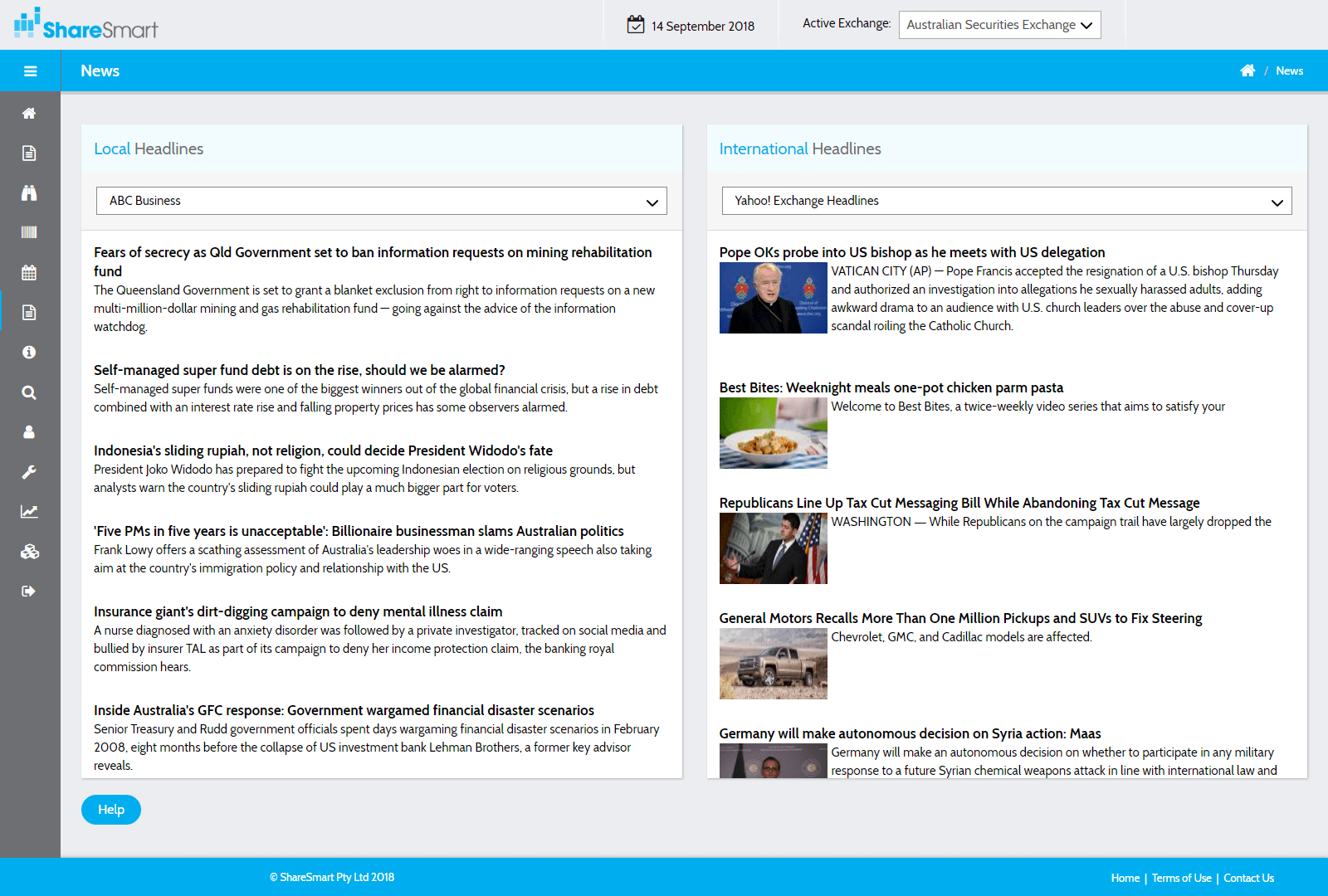Open the info circle icon
The width and height of the screenshot is (1328, 896).
pyautogui.click(x=29, y=352)
